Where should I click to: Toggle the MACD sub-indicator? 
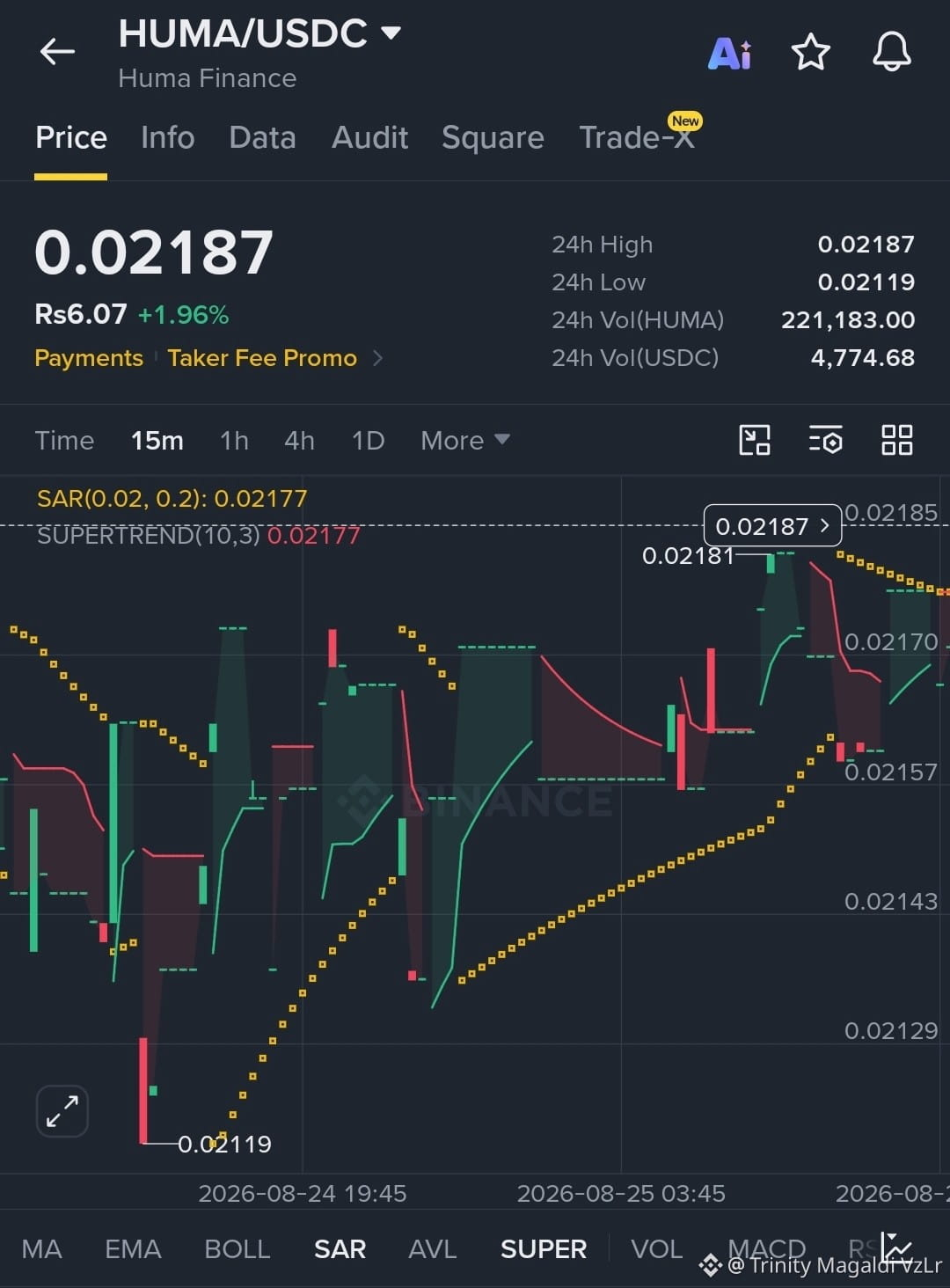767,1248
